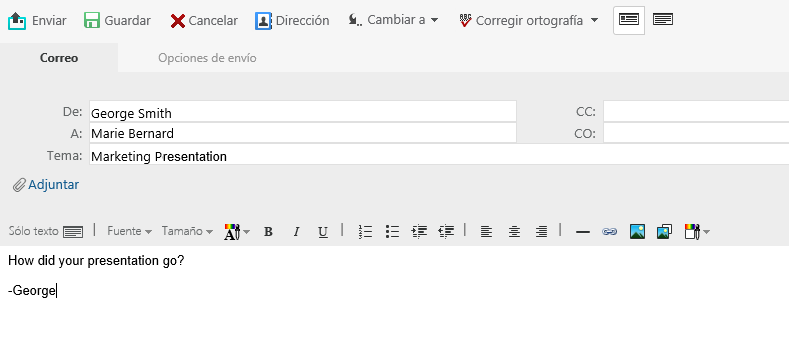Screen dimensions: 789x362
Task: Click the multiple images icon
Action: click(x=664, y=232)
